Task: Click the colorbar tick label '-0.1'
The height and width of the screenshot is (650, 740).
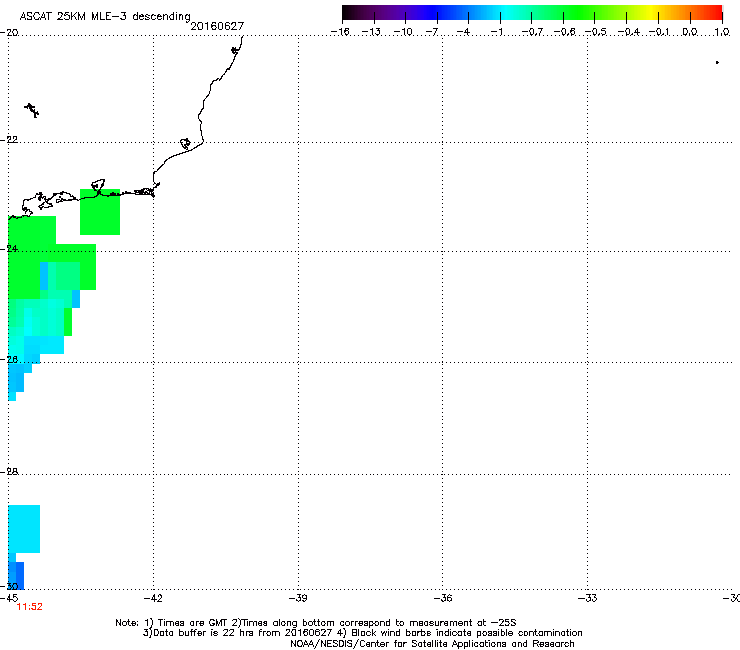Action: click(659, 32)
